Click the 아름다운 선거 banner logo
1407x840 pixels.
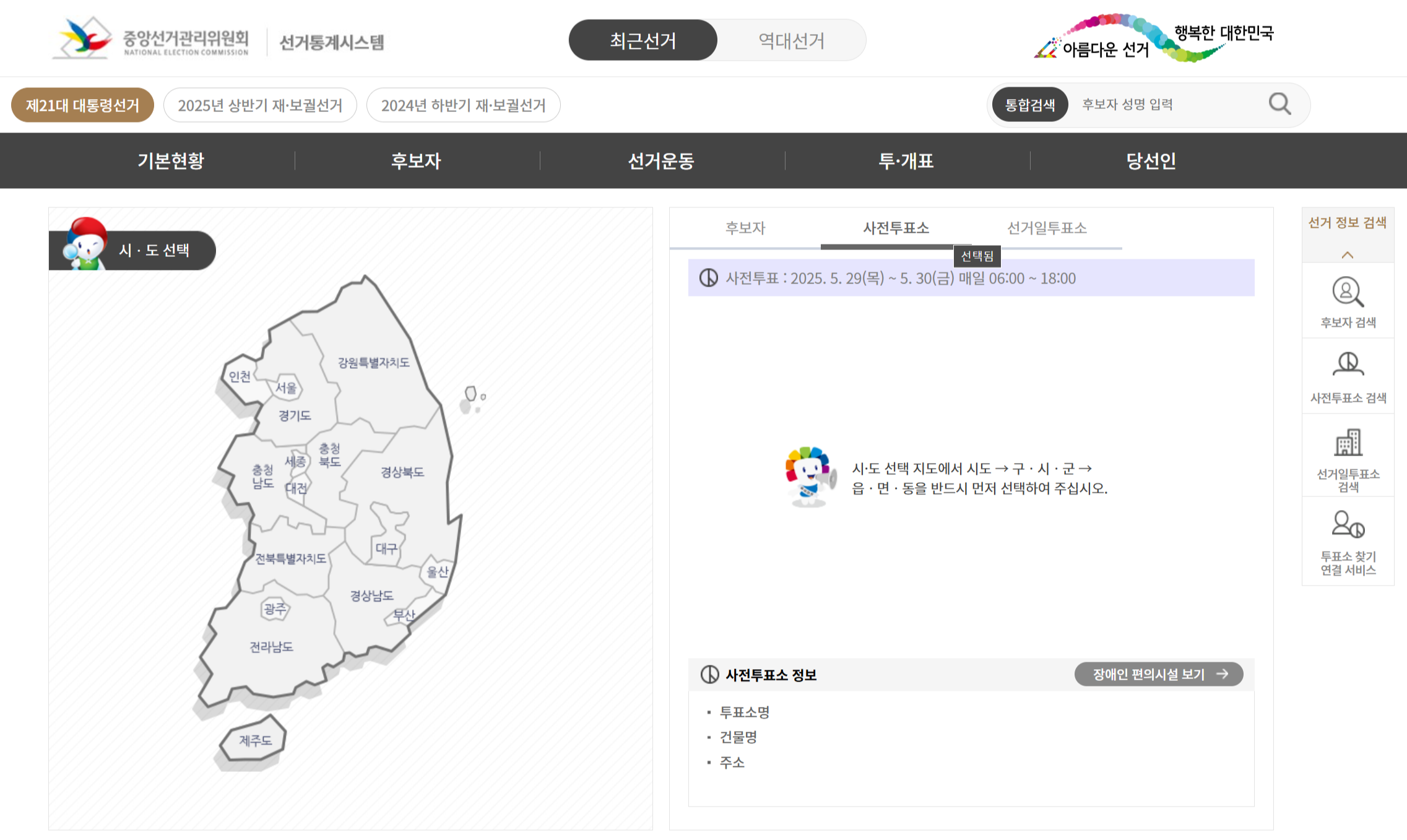[x=1154, y=38]
